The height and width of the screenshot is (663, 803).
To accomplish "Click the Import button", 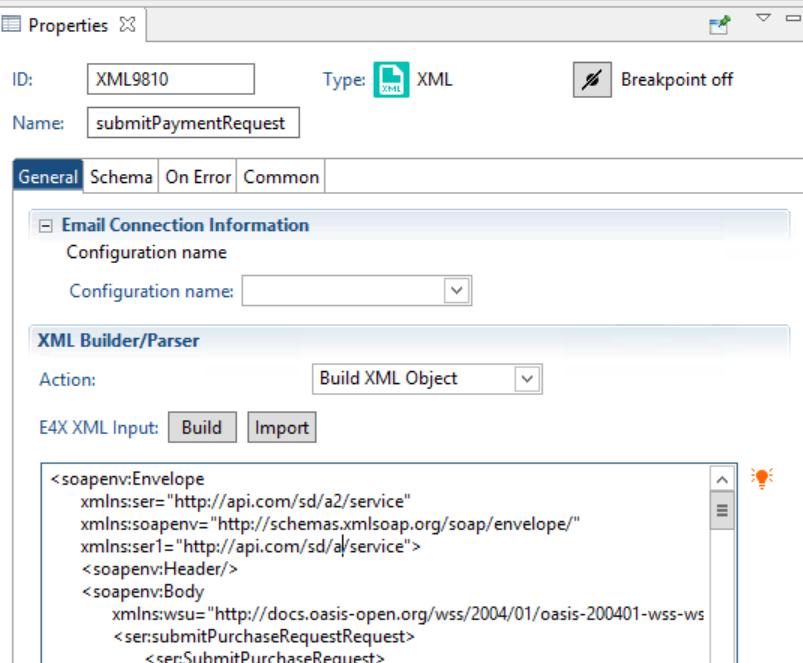I will (x=282, y=427).
